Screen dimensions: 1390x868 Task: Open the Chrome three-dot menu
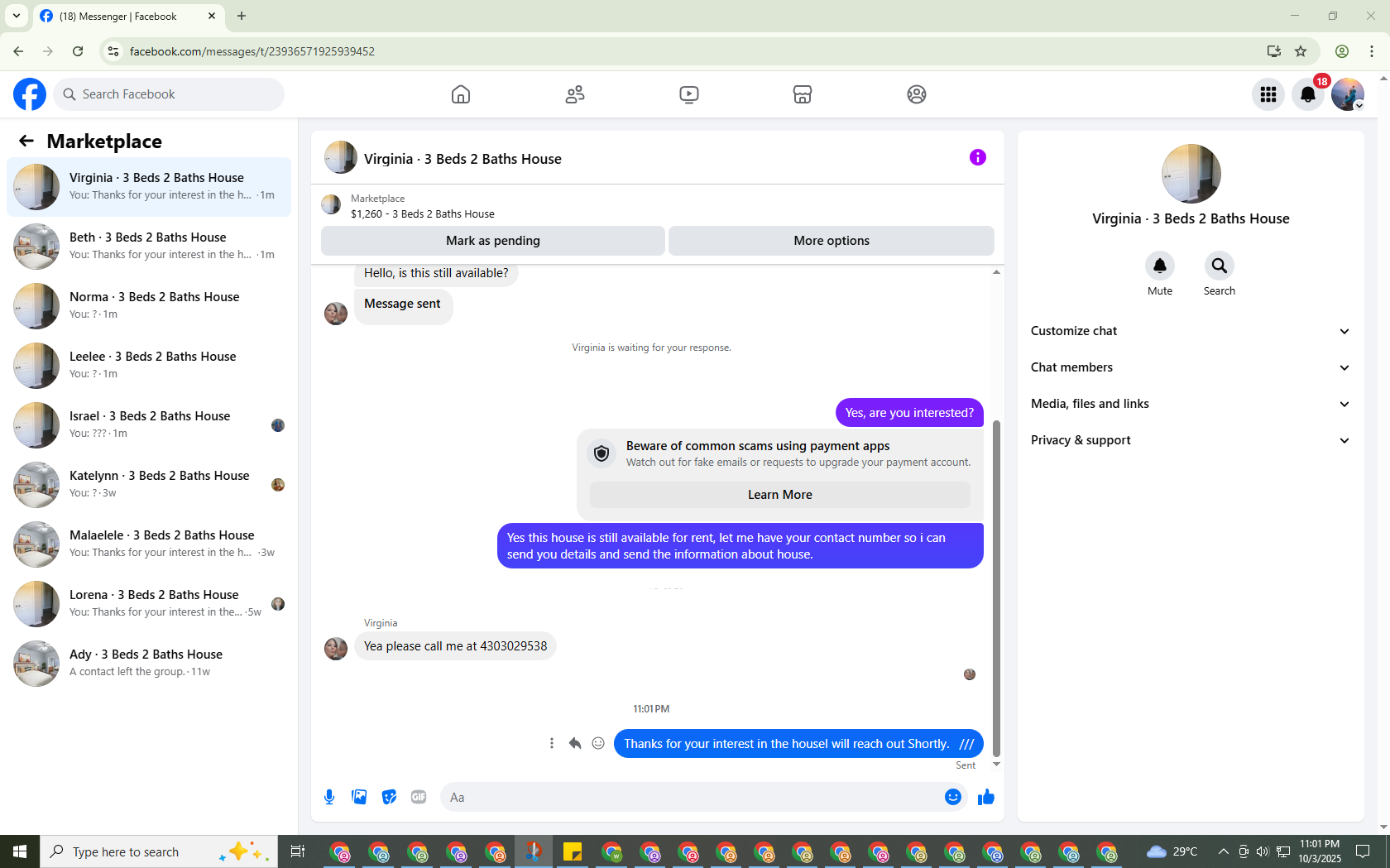pos(1372,51)
